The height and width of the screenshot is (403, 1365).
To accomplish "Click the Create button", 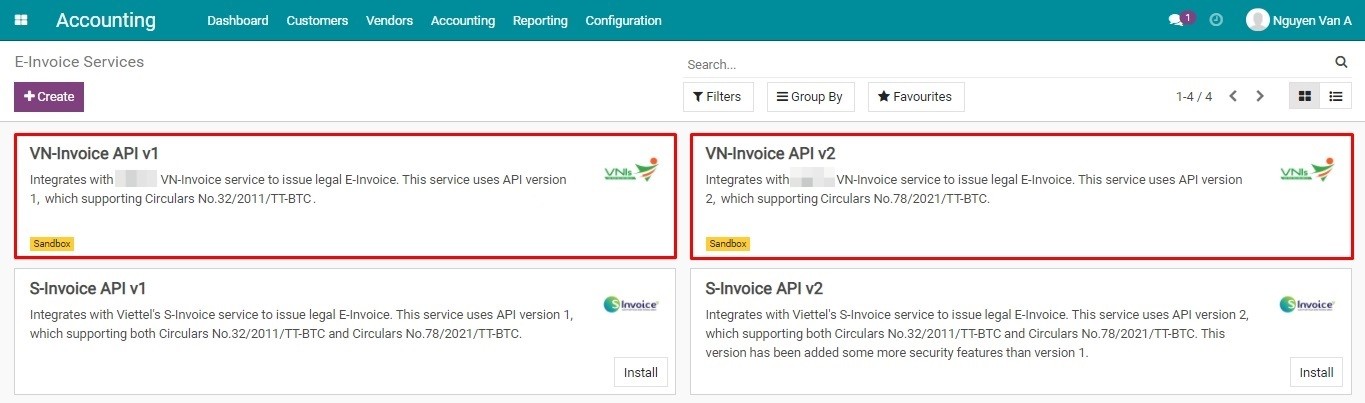I will tap(49, 97).
